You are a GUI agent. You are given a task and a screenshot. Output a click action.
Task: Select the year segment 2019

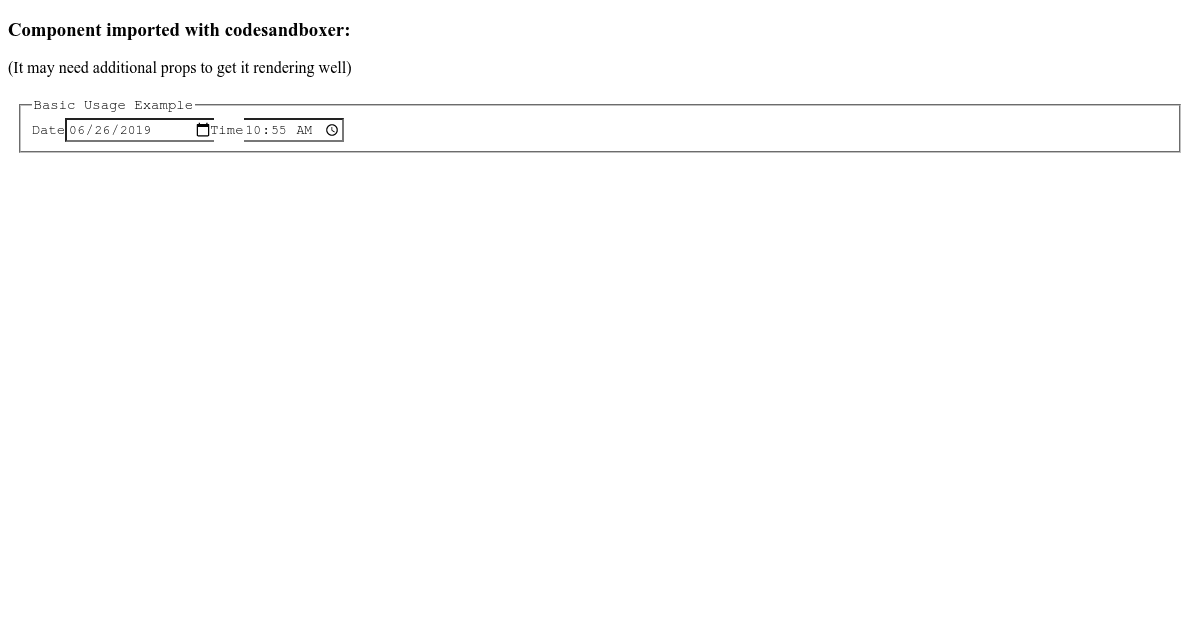coord(136,130)
